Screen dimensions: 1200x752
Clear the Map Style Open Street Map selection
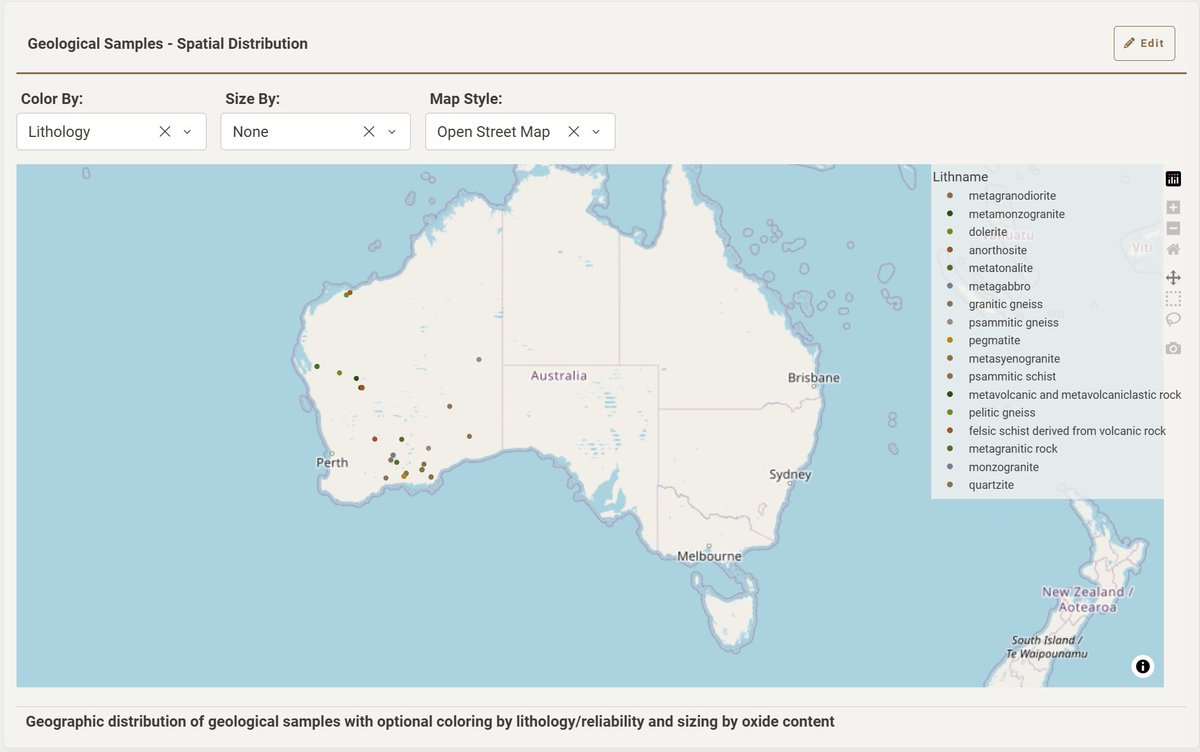pyautogui.click(x=574, y=132)
